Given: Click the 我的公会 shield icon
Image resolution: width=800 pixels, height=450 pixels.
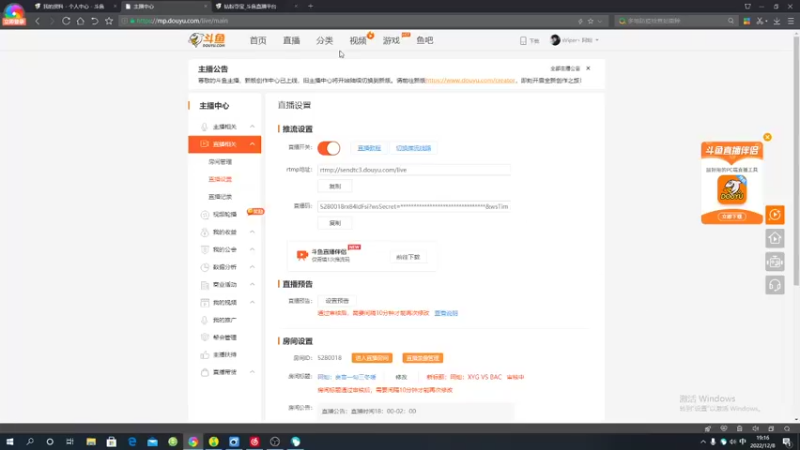Looking at the screenshot, I should tap(205, 249).
